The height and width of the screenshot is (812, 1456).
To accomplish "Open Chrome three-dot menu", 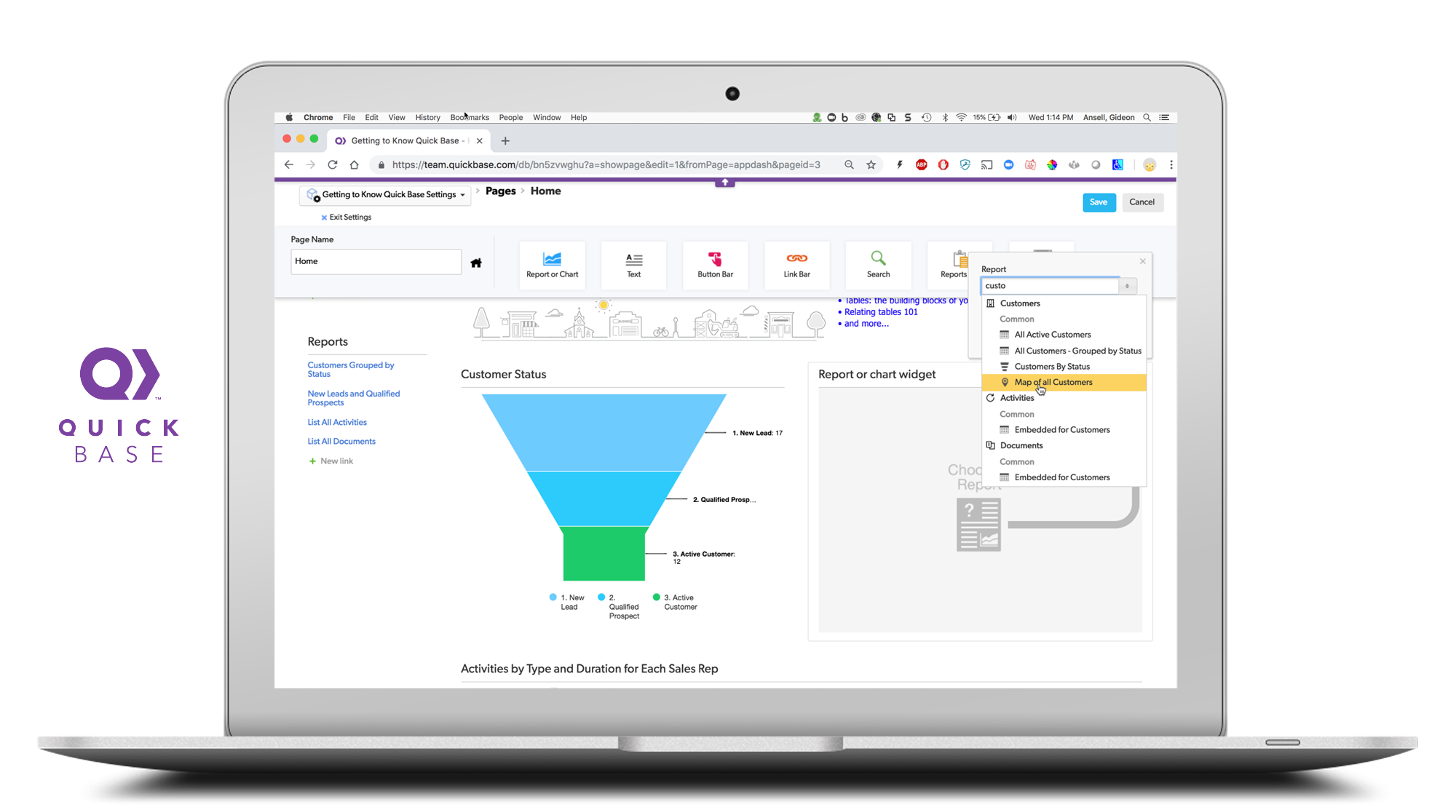I will 1171,164.
